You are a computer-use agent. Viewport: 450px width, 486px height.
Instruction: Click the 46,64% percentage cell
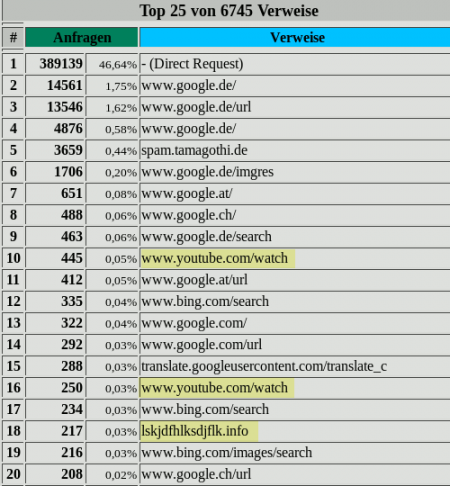[x=118, y=65]
